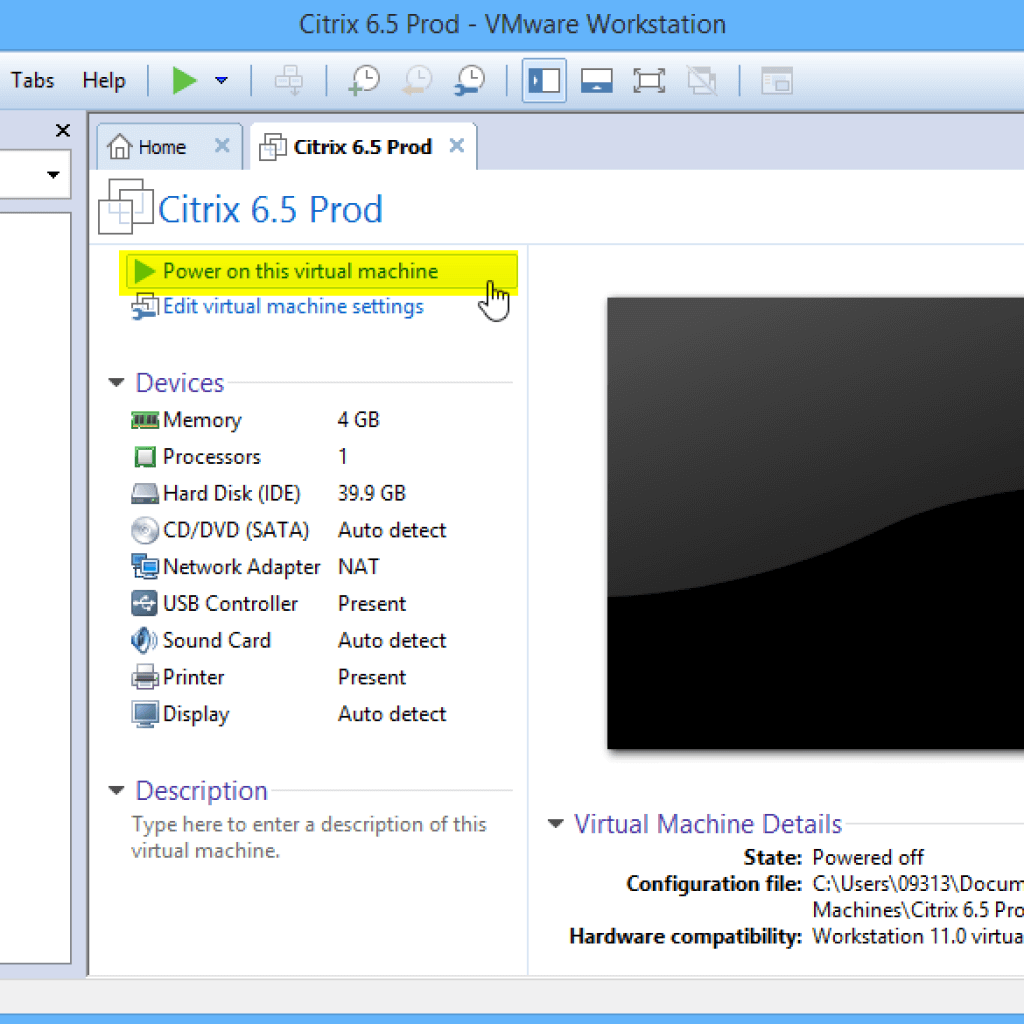Collapse Virtual Machine Details section
The width and height of the screenshot is (1024, 1024).
coord(556,824)
